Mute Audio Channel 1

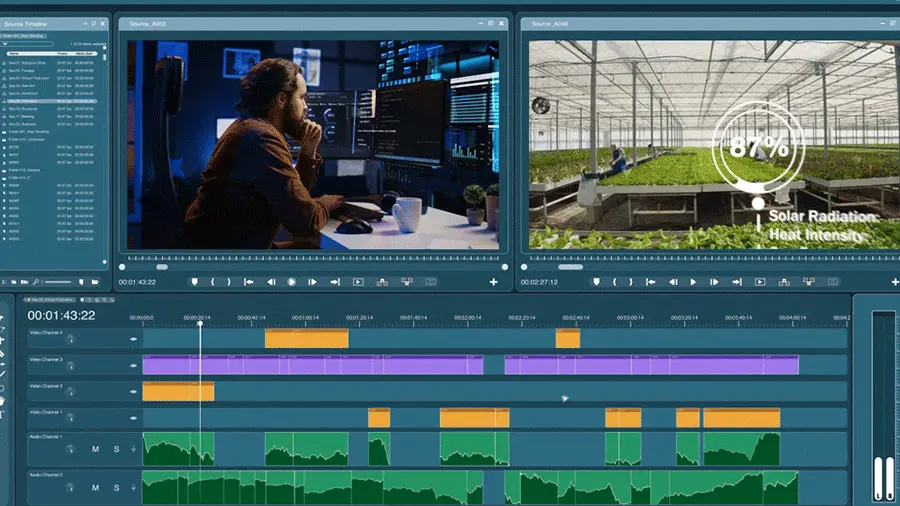[96, 449]
